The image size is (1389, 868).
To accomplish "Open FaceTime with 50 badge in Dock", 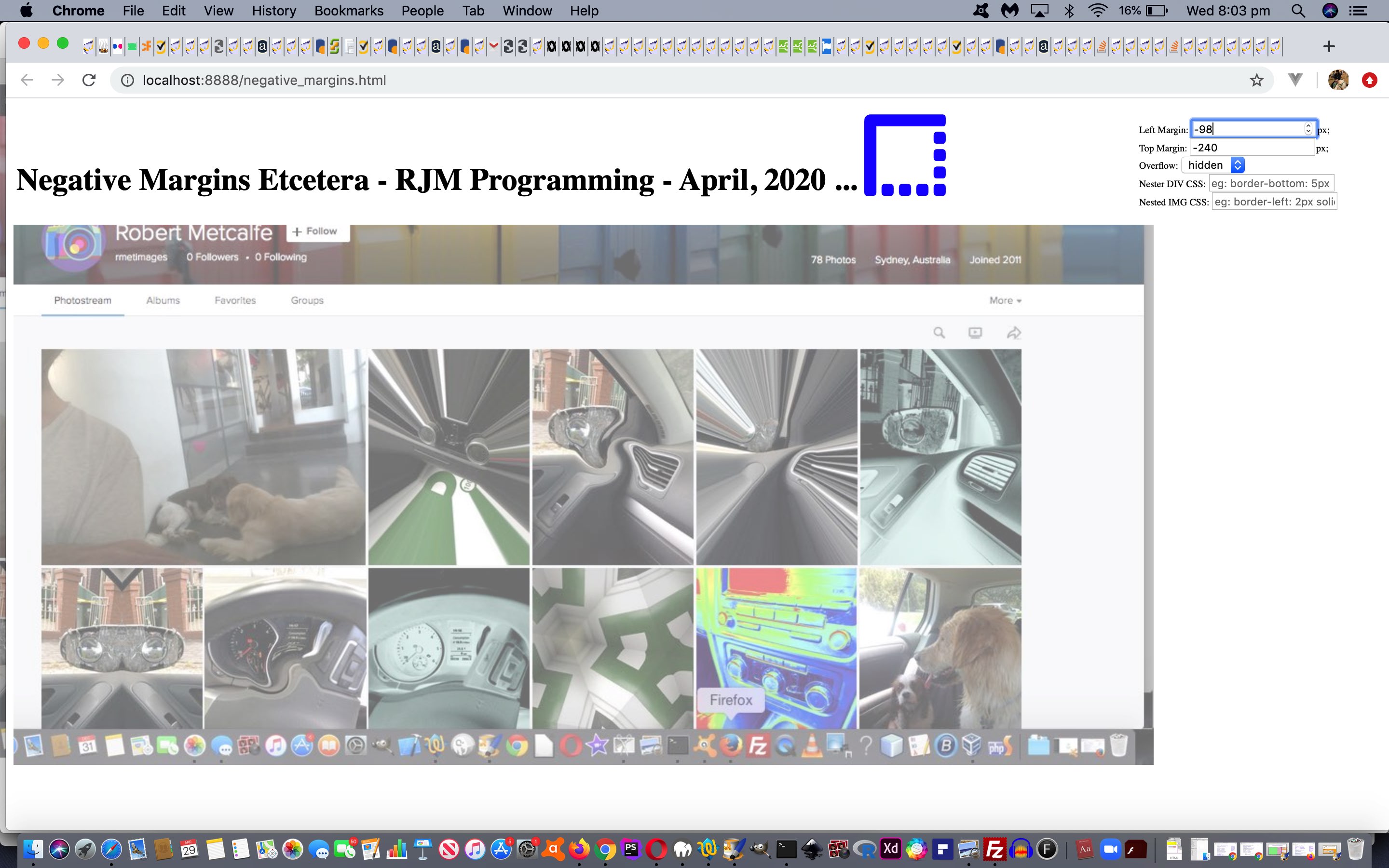I will 345,849.
